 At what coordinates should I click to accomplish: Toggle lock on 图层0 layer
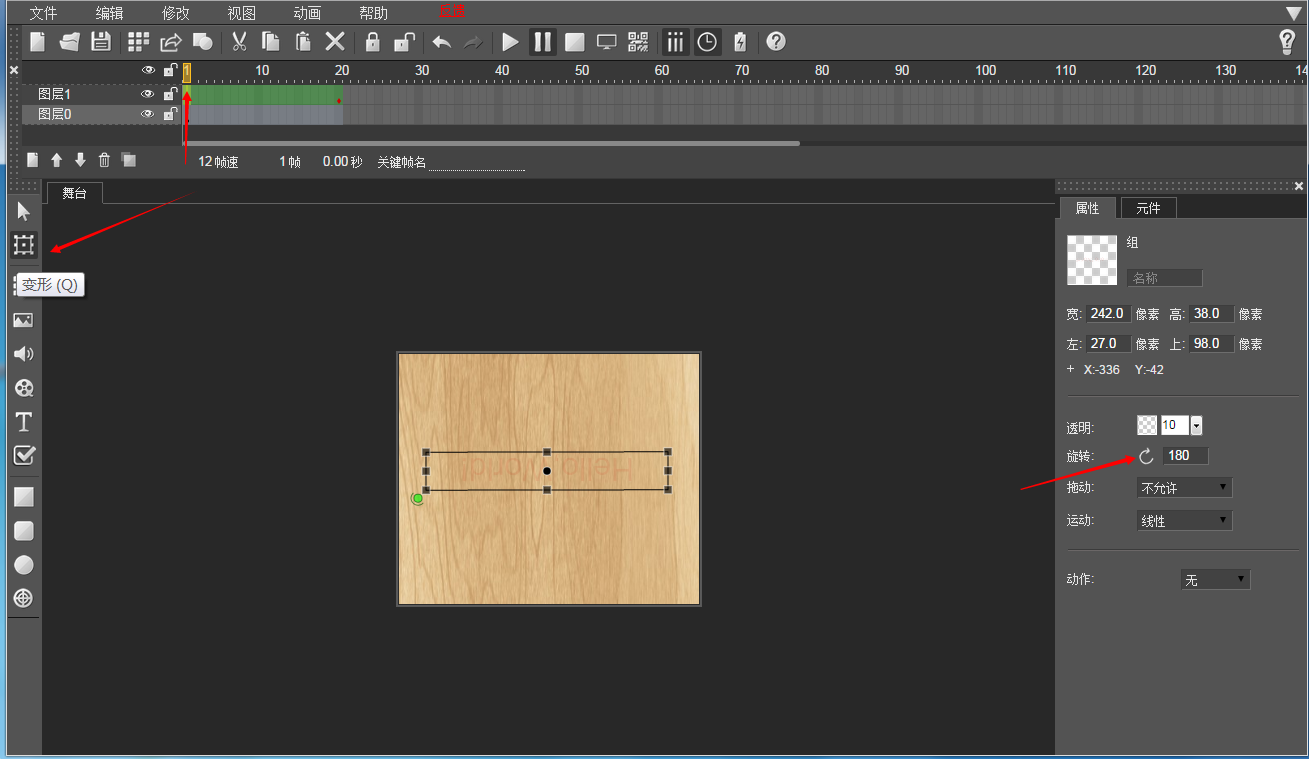click(170, 114)
